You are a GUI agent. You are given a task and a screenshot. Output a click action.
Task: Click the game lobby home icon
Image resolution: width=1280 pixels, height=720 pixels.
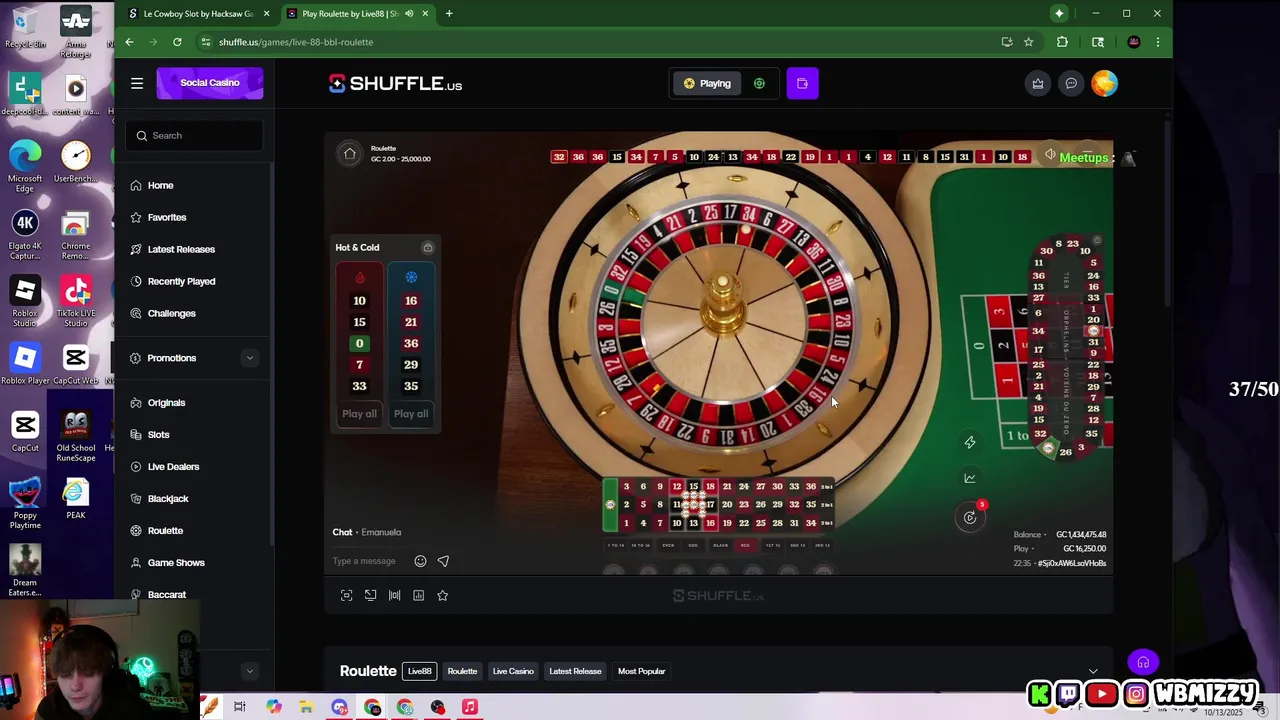tap(349, 154)
